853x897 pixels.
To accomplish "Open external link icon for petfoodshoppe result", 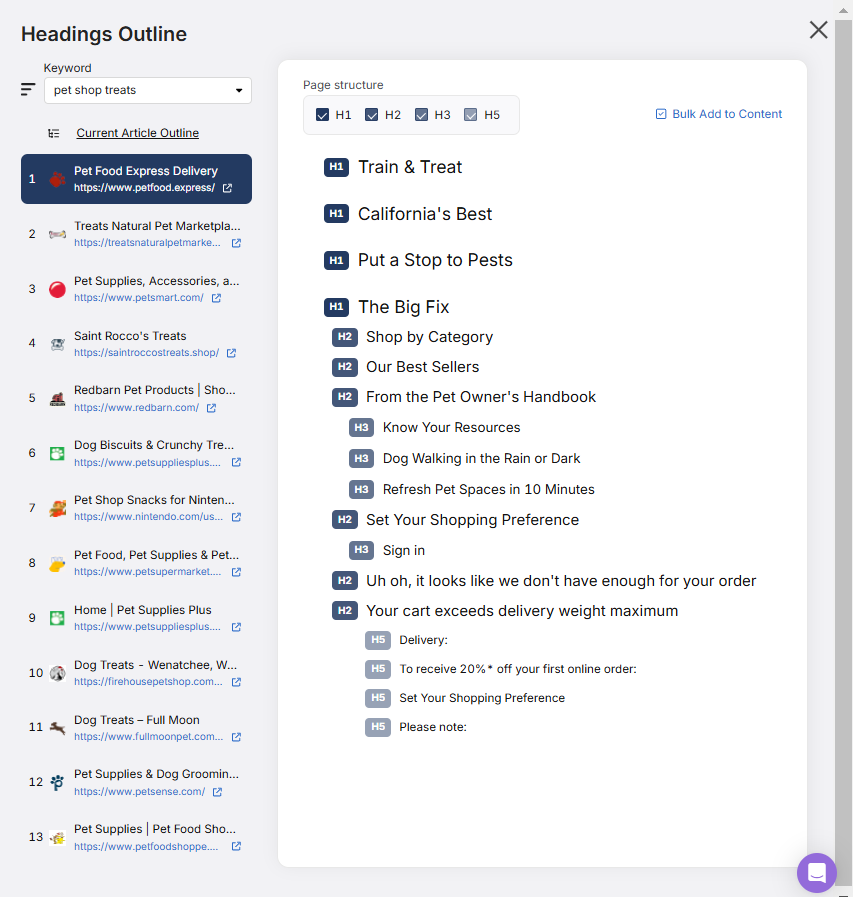I will [x=236, y=846].
